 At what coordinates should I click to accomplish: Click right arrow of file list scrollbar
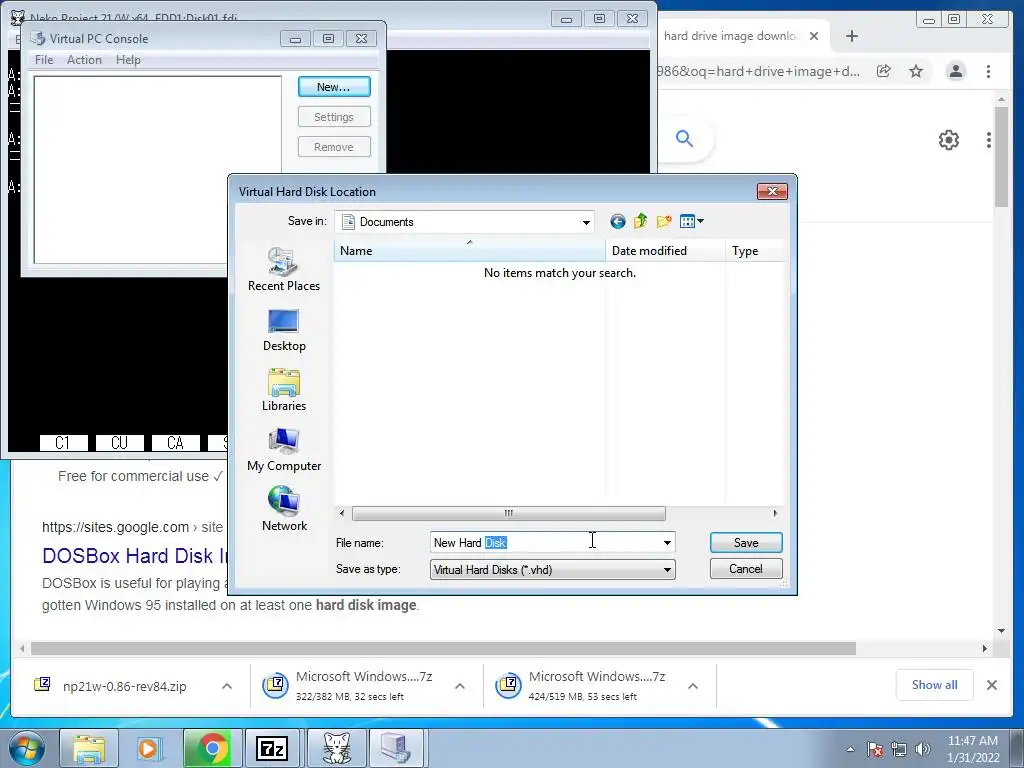click(775, 513)
